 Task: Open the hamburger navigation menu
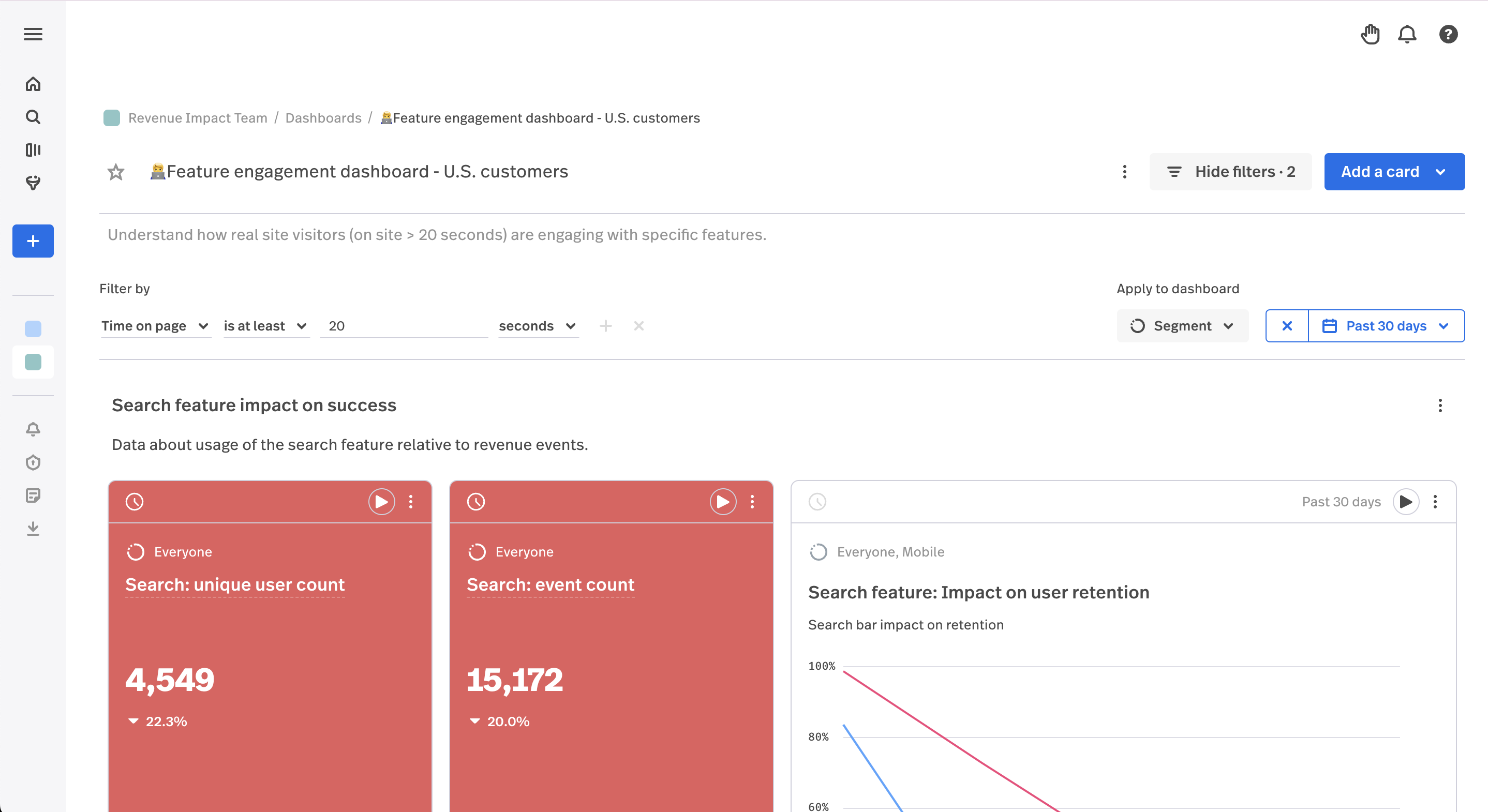(33, 34)
